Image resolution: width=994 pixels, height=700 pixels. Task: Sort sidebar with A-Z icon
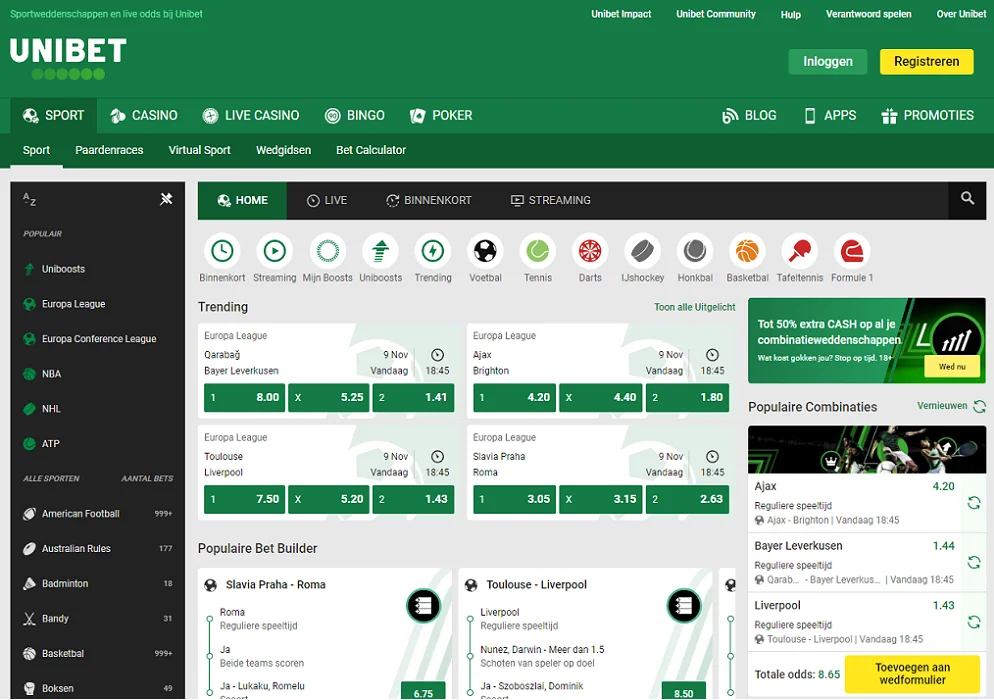point(29,199)
